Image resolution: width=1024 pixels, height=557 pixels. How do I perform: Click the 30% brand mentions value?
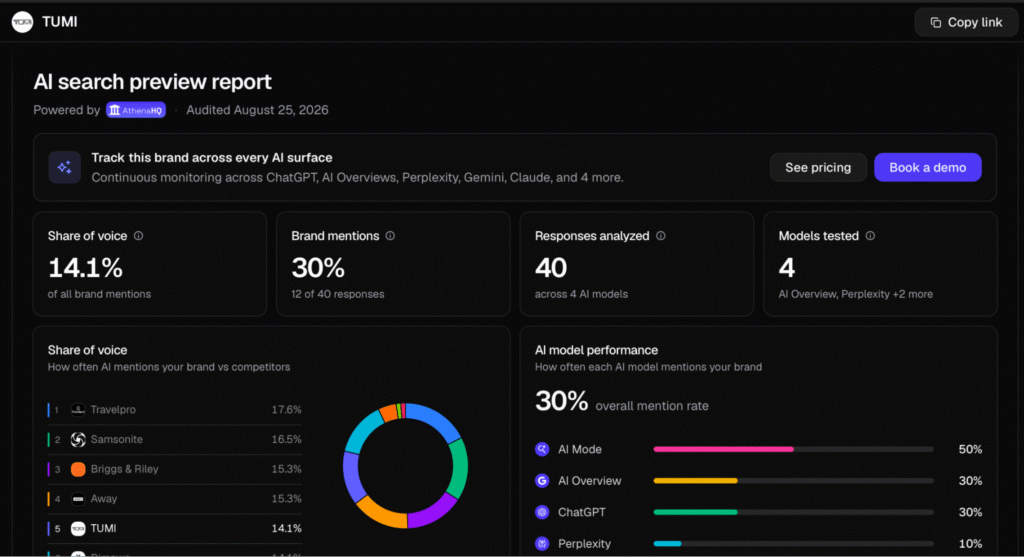pyautogui.click(x=318, y=268)
